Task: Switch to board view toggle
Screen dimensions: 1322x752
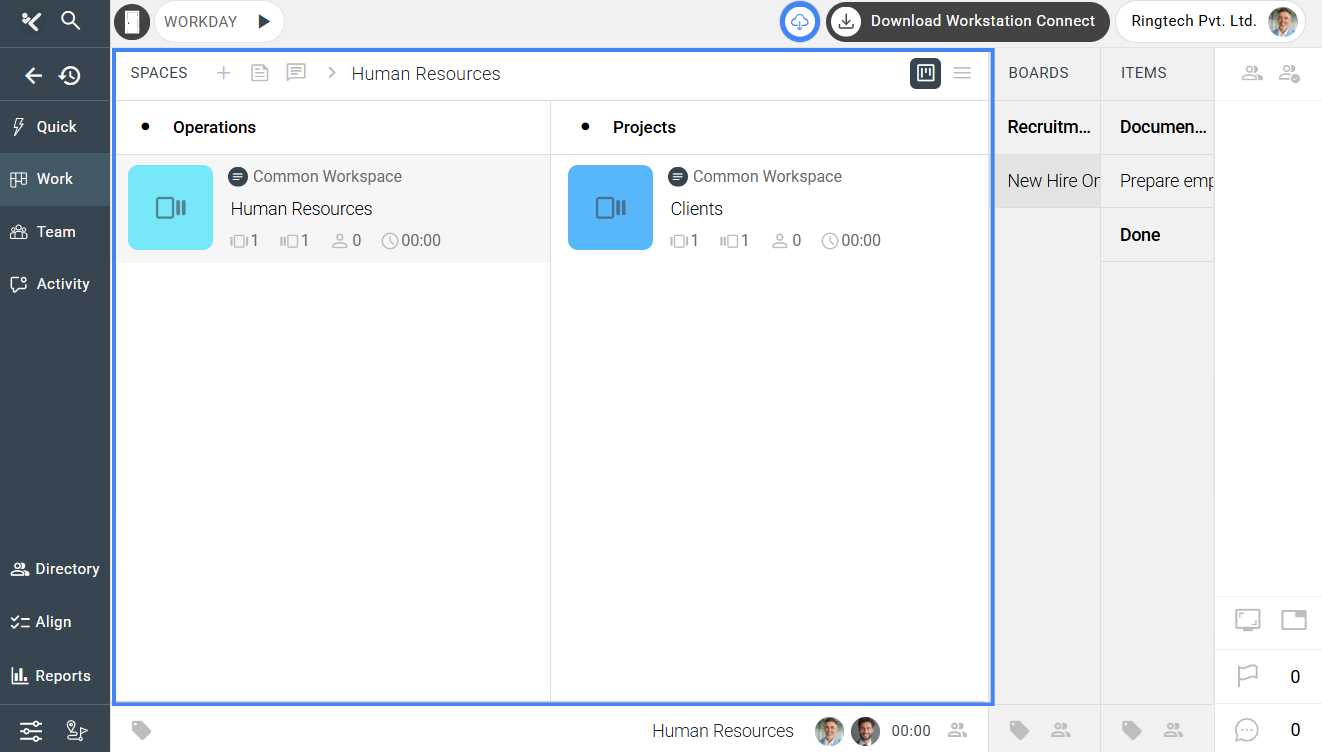Action: [925, 73]
